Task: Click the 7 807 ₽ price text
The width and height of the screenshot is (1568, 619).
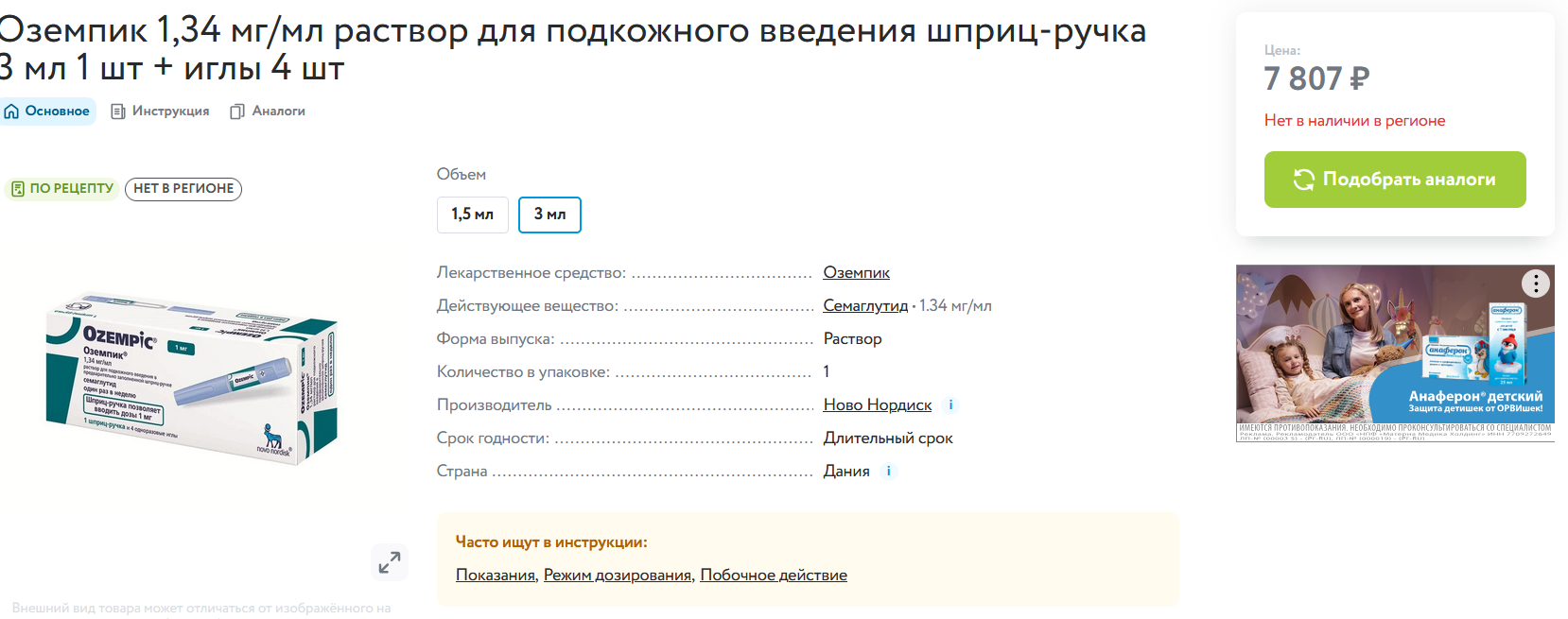Action: (x=1316, y=78)
